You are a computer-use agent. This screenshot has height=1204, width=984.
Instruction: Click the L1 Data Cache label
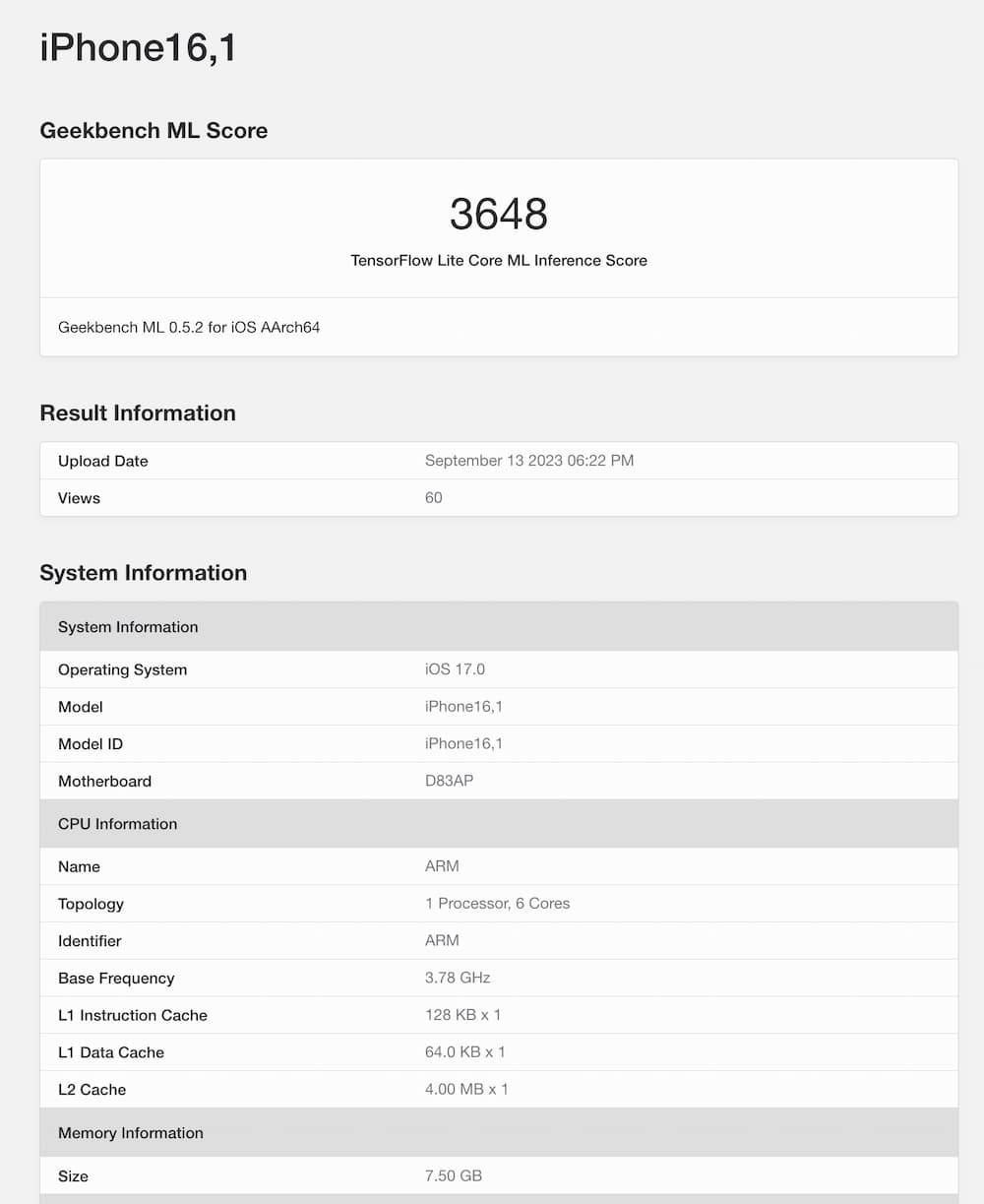coord(111,1053)
